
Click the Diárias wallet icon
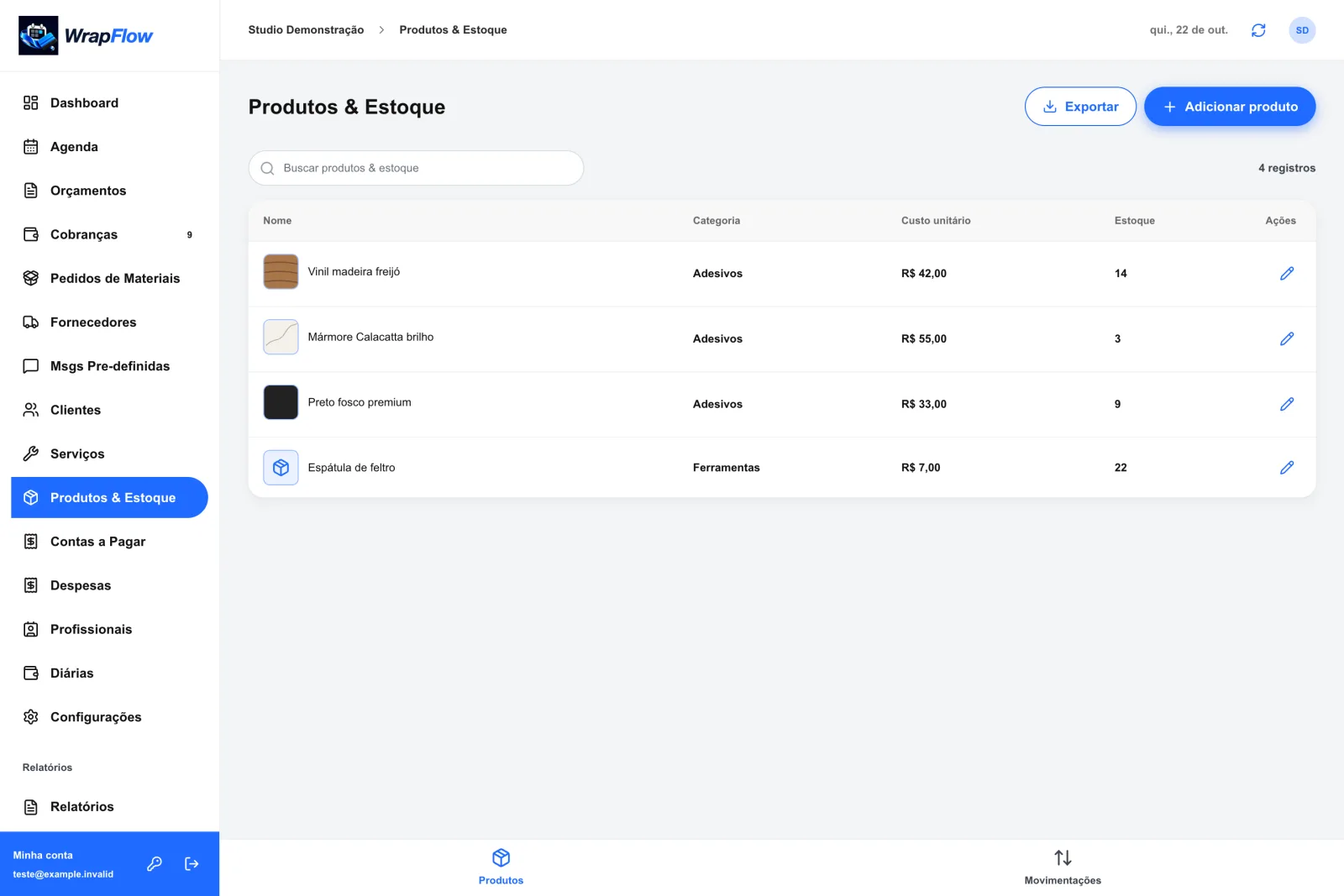pos(31,673)
